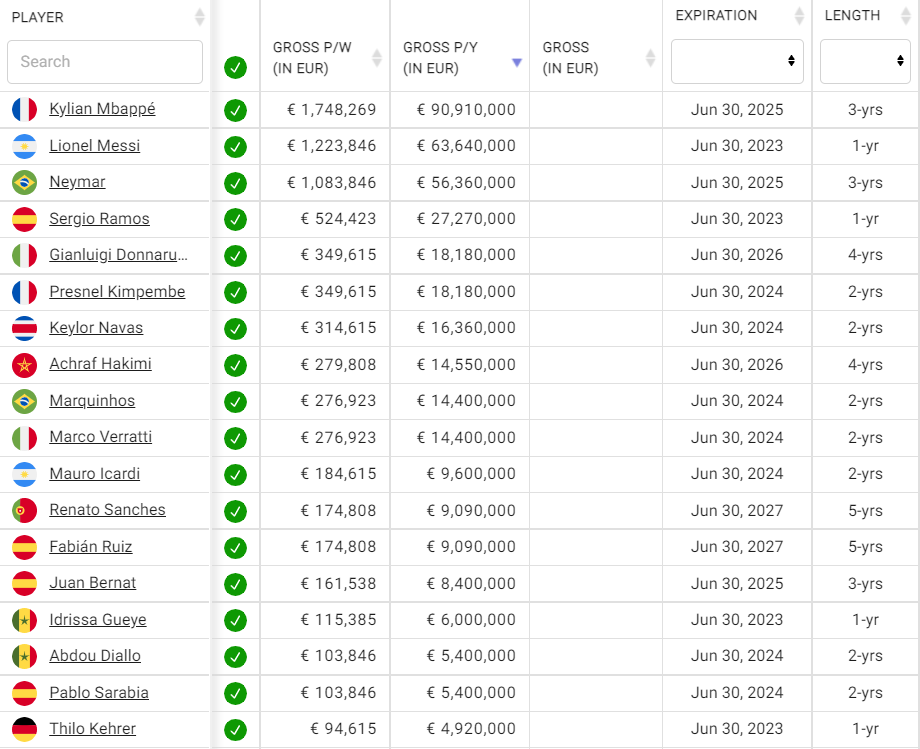
Task: Click the verified check for Lionel Messi
Action: coord(235,147)
